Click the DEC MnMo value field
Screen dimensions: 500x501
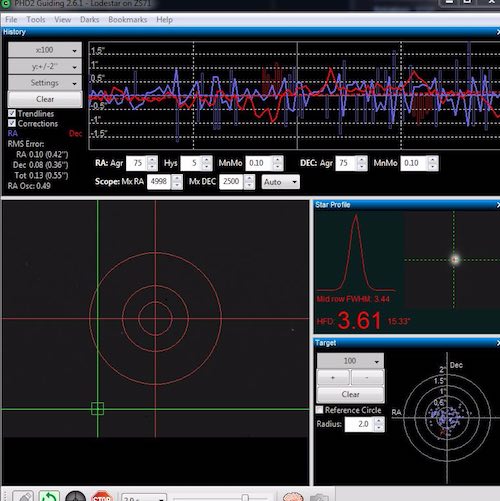tap(414, 163)
